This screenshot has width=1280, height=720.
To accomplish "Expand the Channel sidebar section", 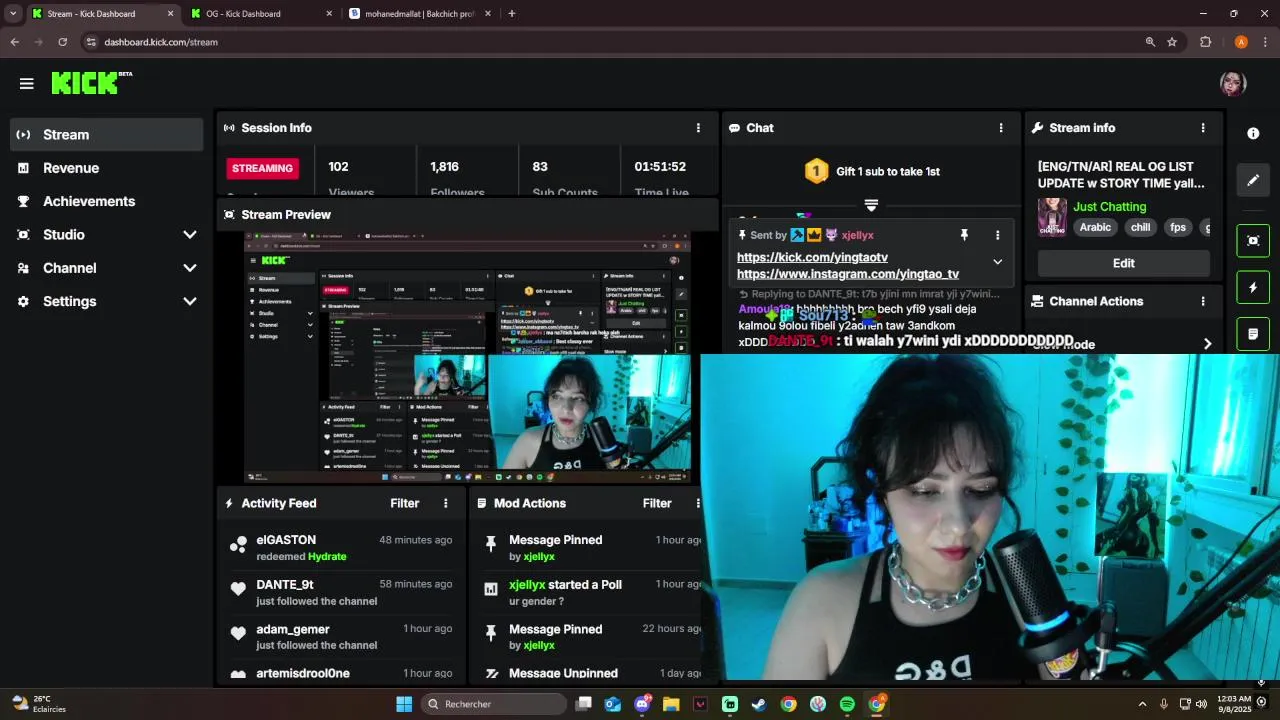I will pyautogui.click(x=107, y=268).
